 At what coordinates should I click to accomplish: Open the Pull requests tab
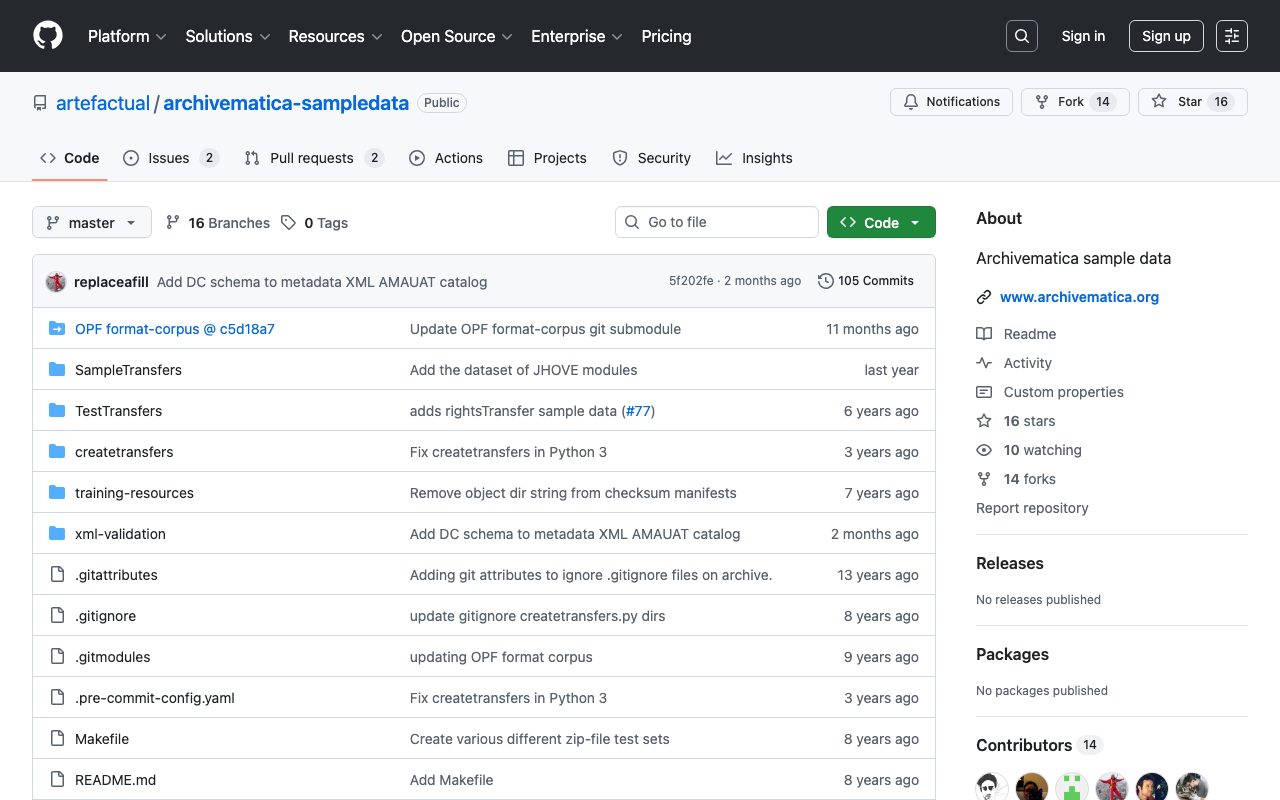[312, 158]
